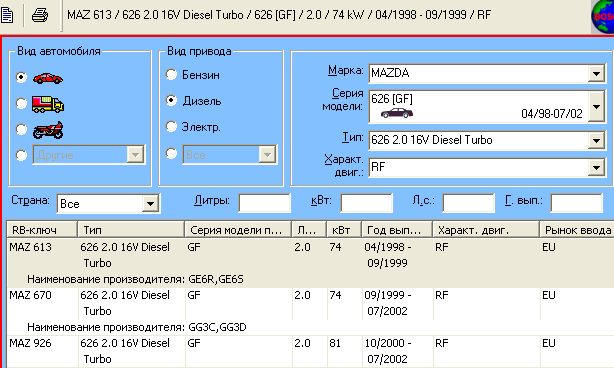Click the motorcycle vehicle icon
Image resolution: width=614 pixels, height=368 pixels.
pyautogui.click(x=48, y=130)
